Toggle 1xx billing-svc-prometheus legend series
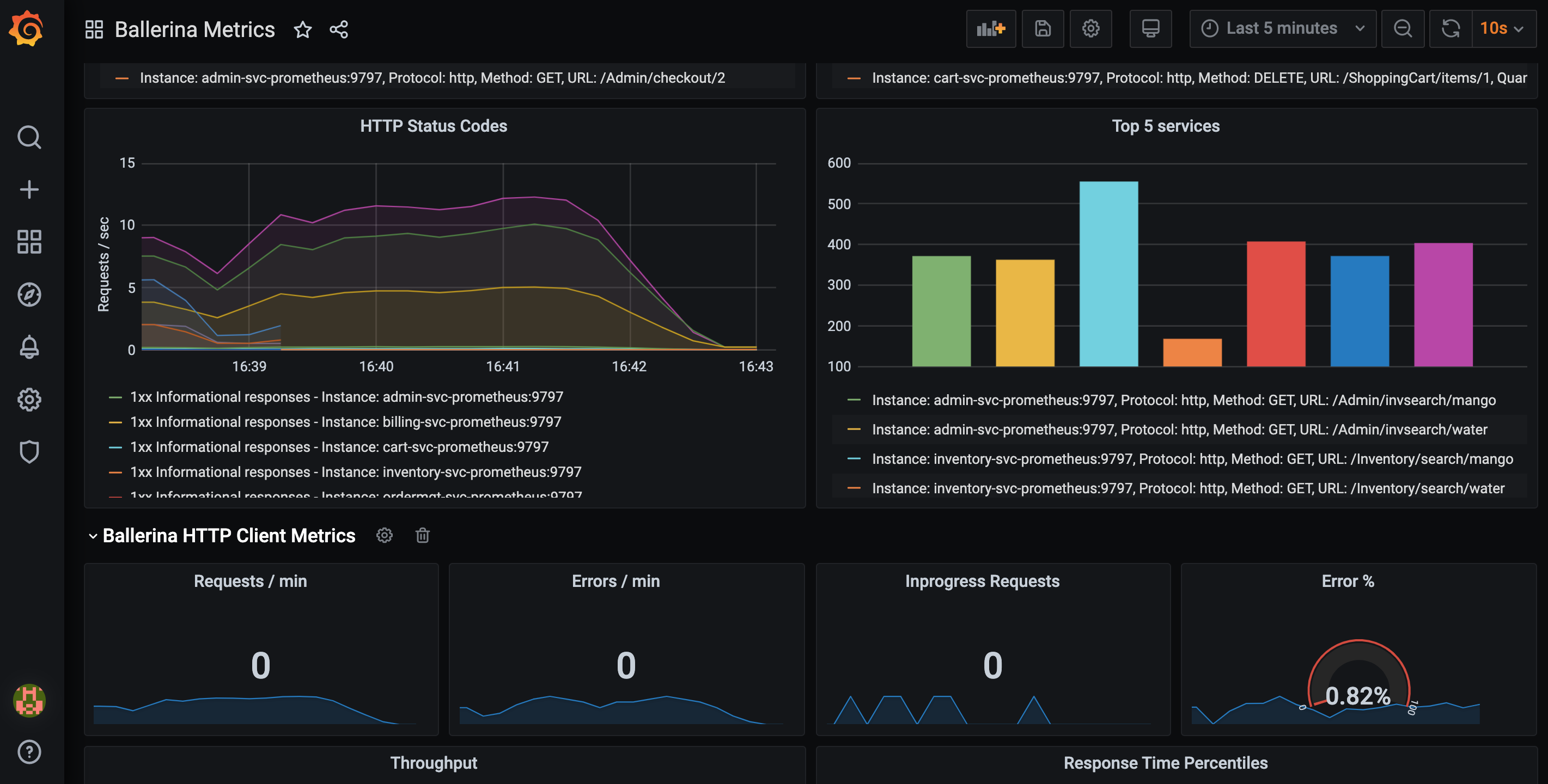Screen dimensions: 1548x784 (345, 422)
